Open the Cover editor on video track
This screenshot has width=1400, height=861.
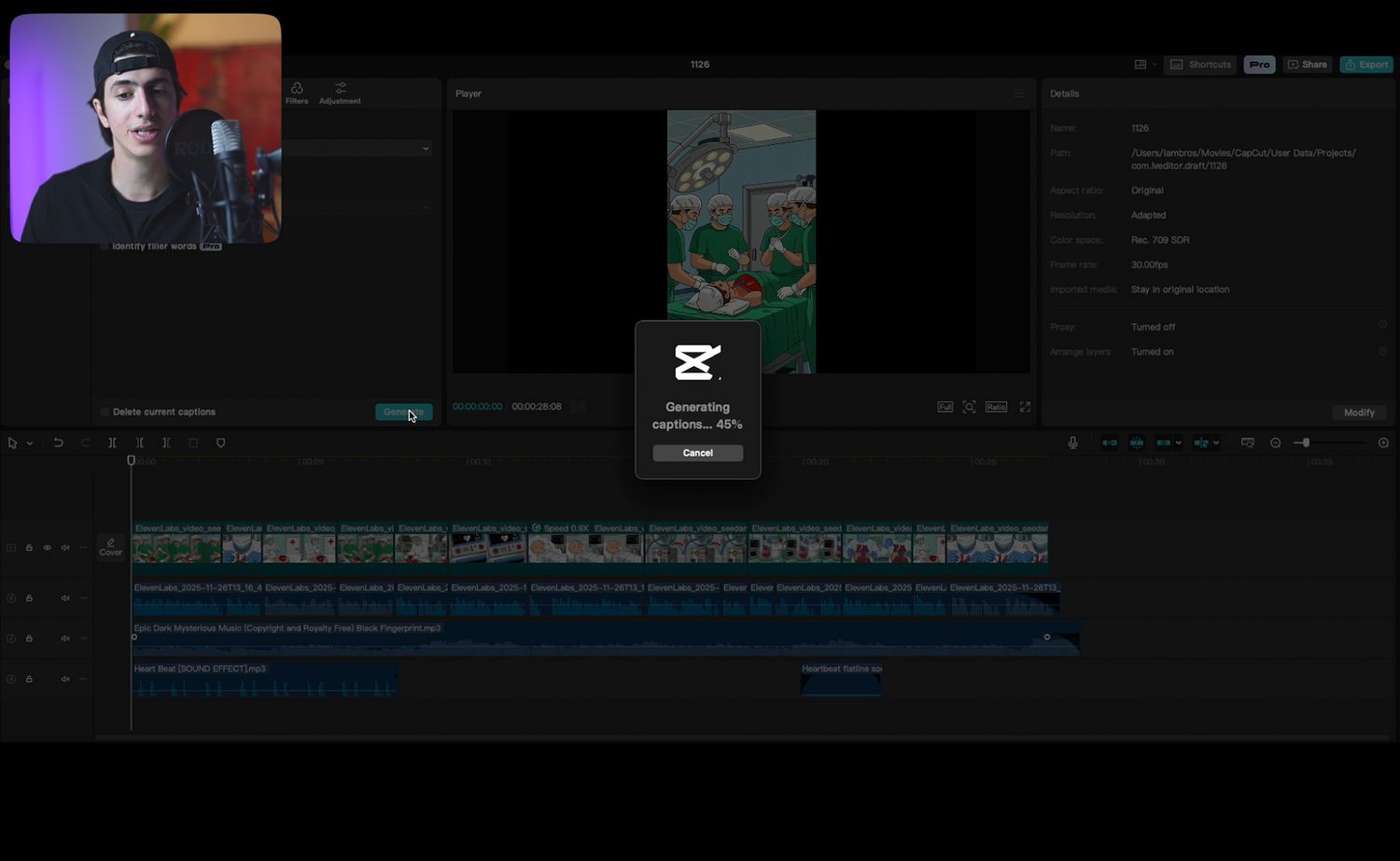pyautogui.click(x=110, y=547)
